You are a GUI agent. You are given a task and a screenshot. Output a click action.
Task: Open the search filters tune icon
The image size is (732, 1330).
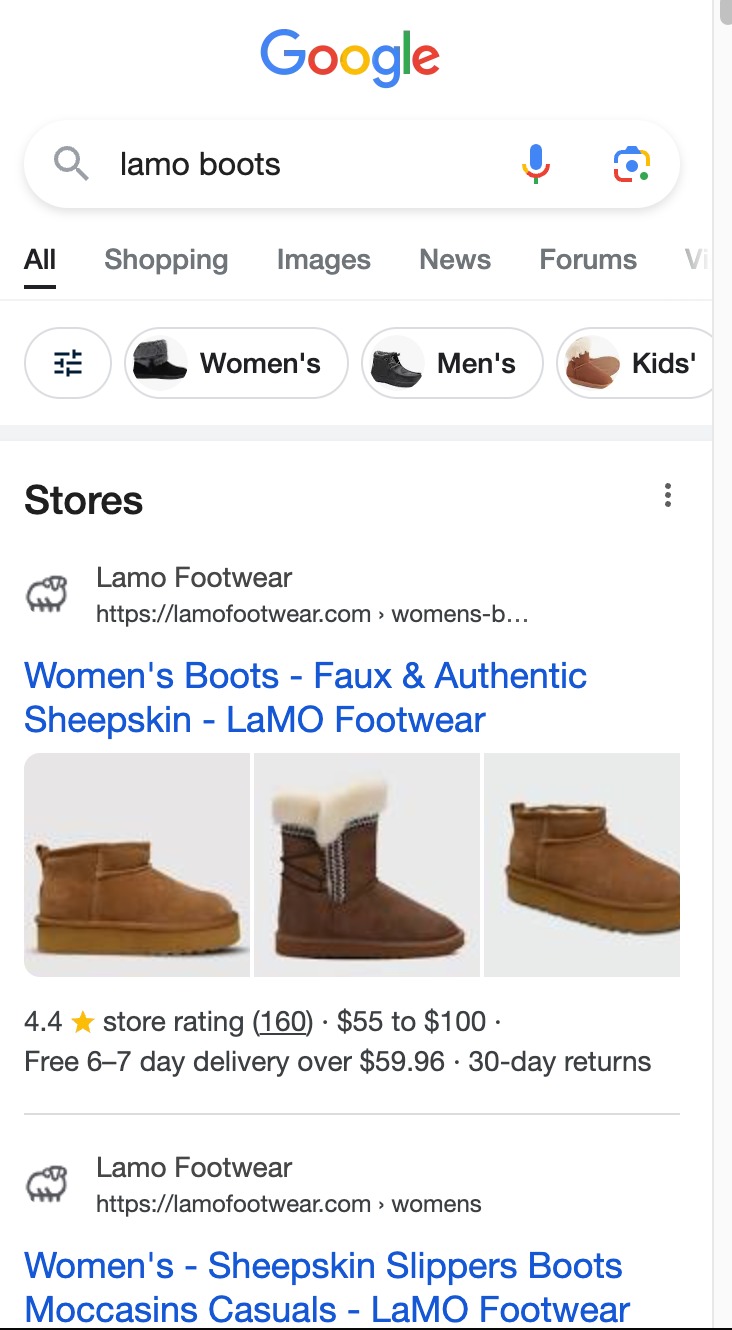click(67, 363)
